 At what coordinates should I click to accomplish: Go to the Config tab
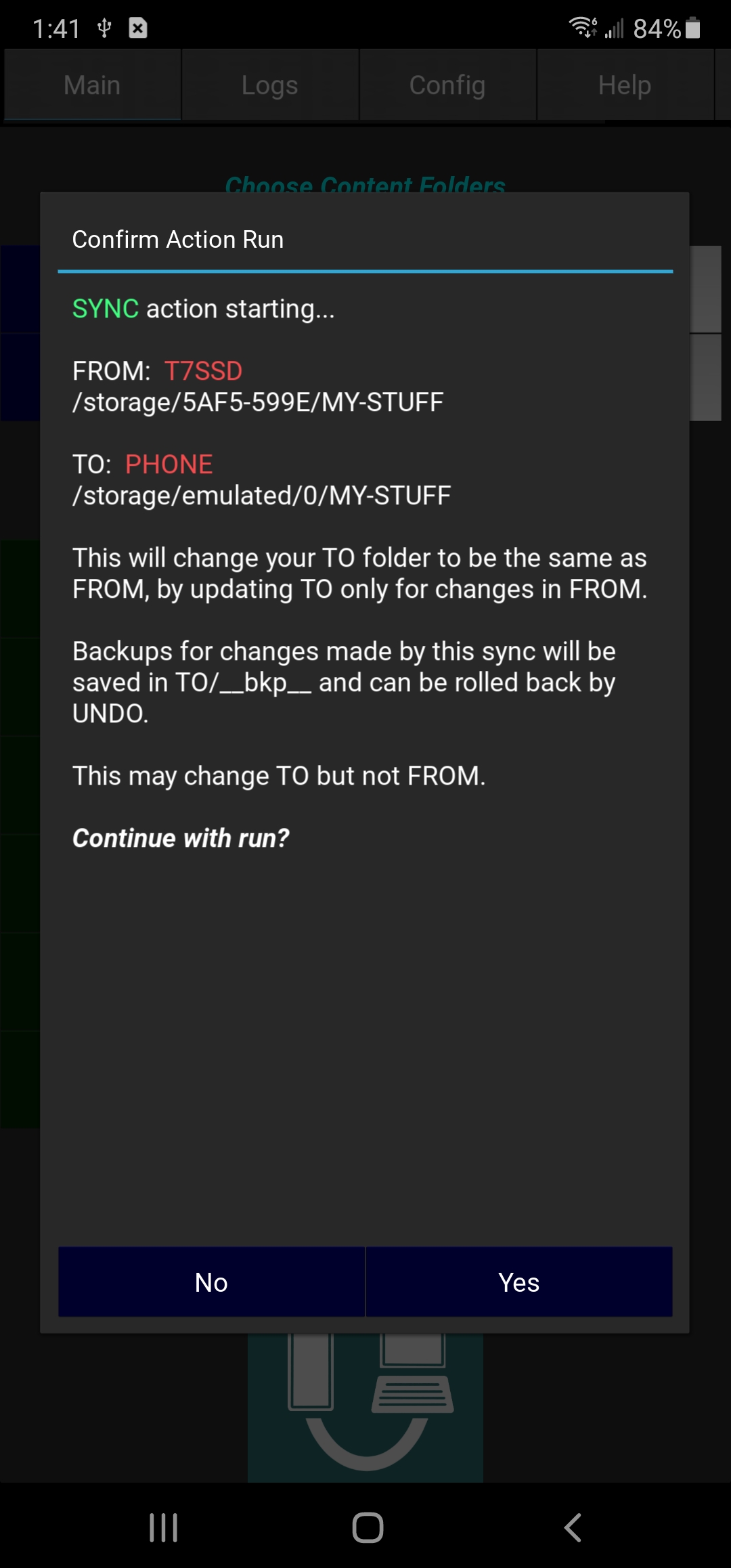(447, 85)
